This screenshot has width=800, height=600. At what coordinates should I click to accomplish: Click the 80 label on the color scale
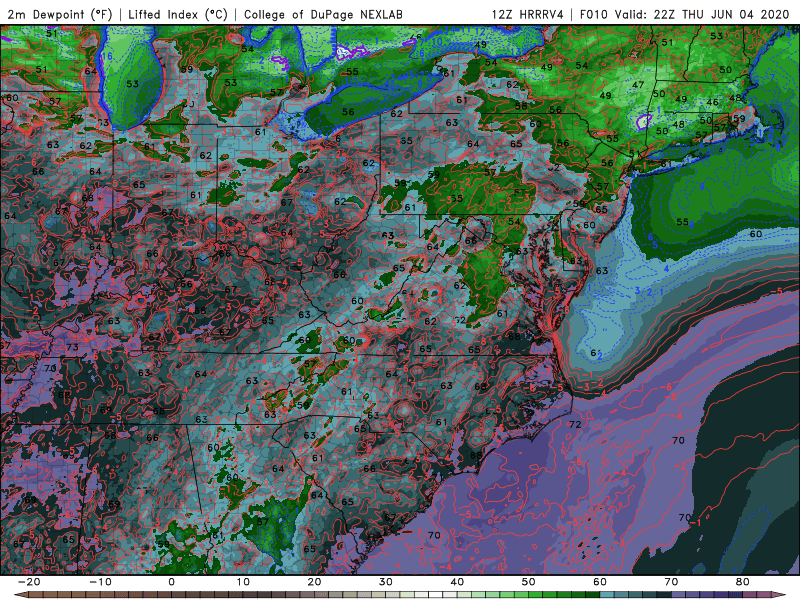click(x=743, y=582)
